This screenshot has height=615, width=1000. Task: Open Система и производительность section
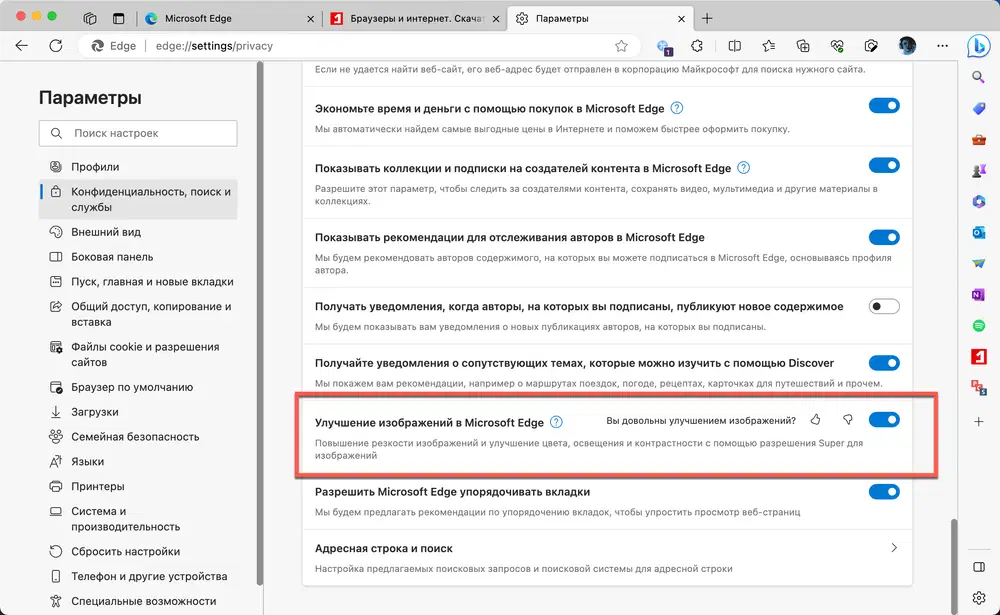coord(138,519)
